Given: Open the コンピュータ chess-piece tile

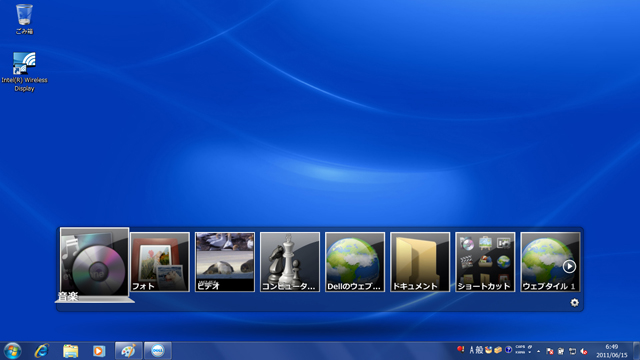Looking at the screenshot, I should pyautogui.click(x=290, y=262).
